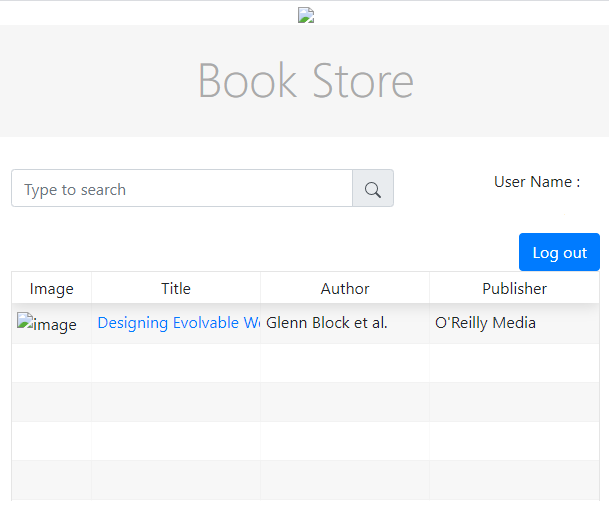
Task: Click the Publisher column header
Action: click(x=514, y=288)
